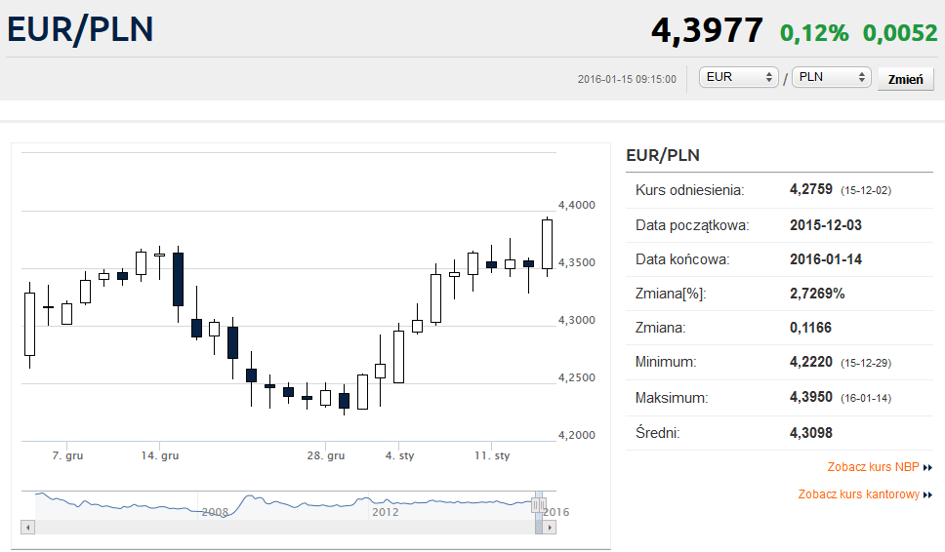The height and width of the screenshot is (552, 945).
Task: Click the Data początkowa value 2015-12-03
Action: pos(826,225)
